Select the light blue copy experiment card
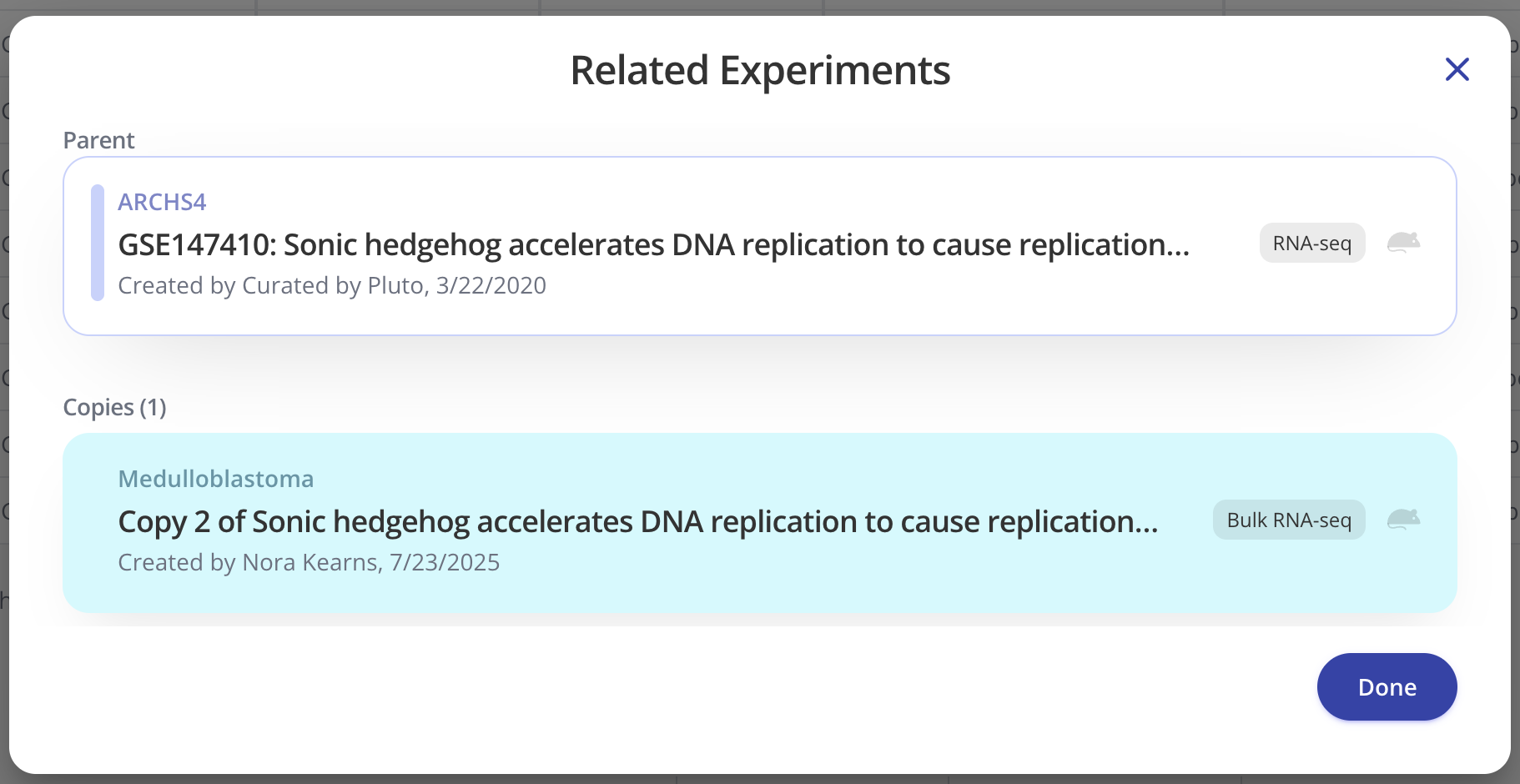The width and height of the screenshot is (1520, 784). click(834, 592)
